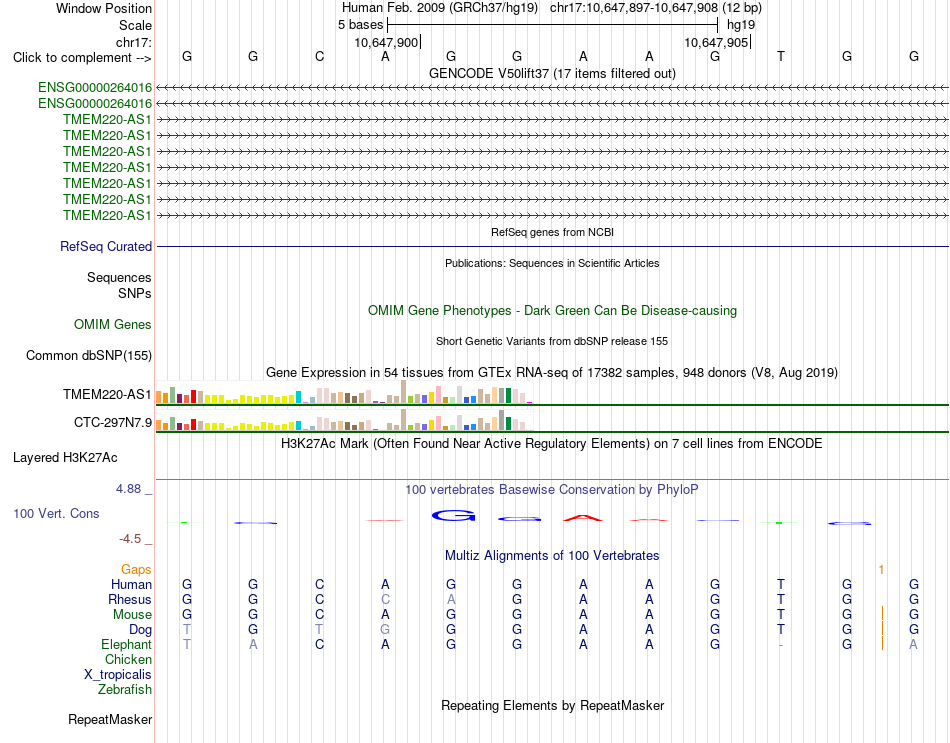
Task: Open GENCODE V50lift37 track title
Action: [552, 73]
